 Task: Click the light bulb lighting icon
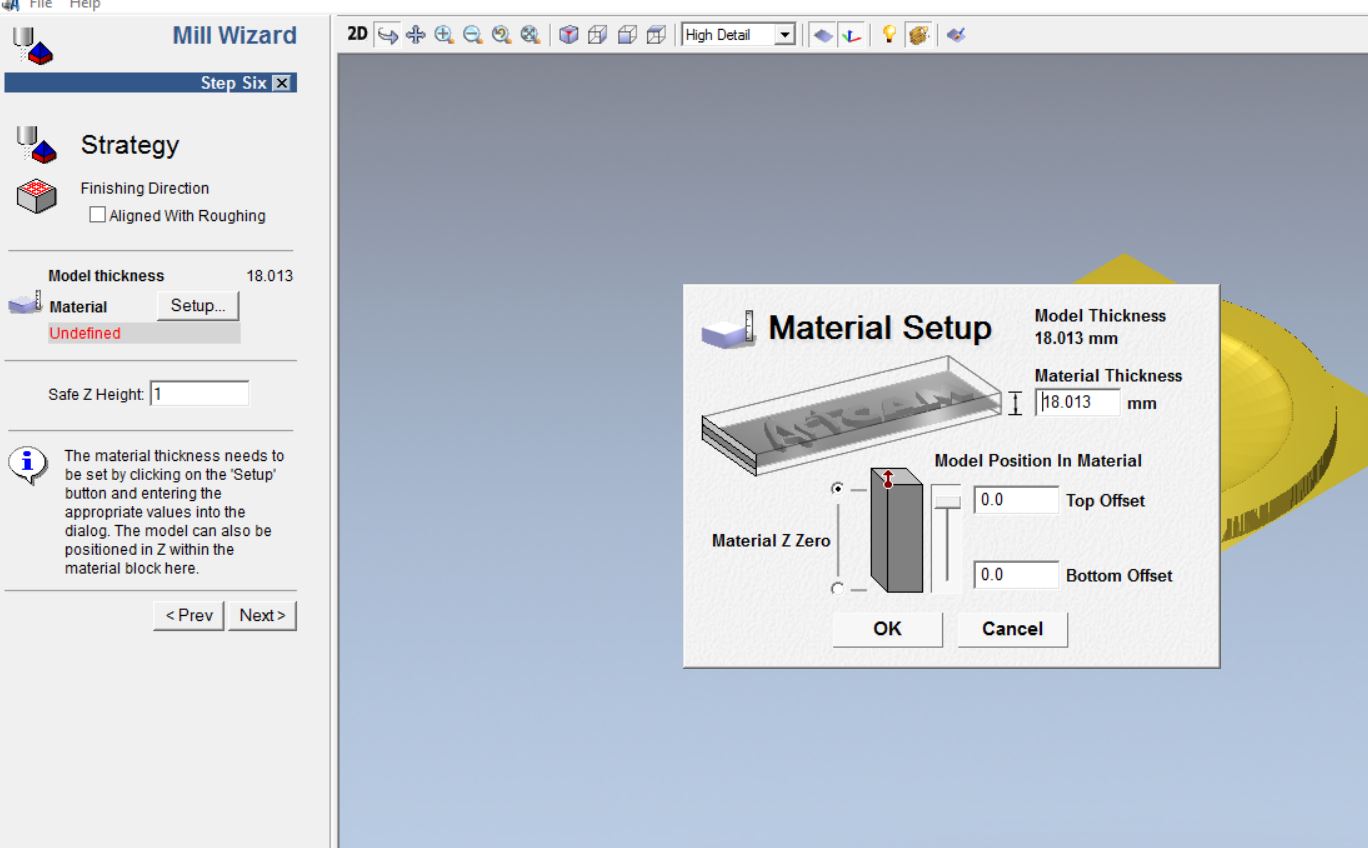tap(888, 35)
